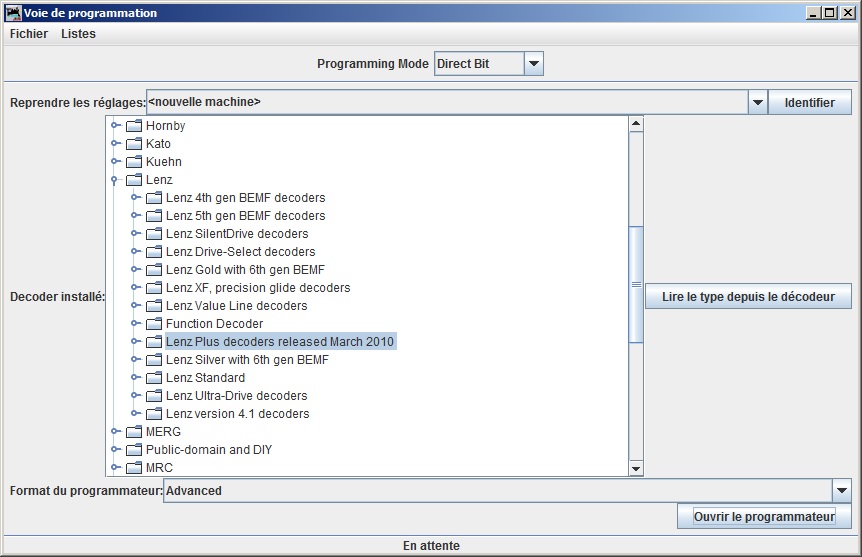Click Lenz version 4.1 decoders folder icon
This screenshot has height=557, width=862.
click(x=154, y=414)
